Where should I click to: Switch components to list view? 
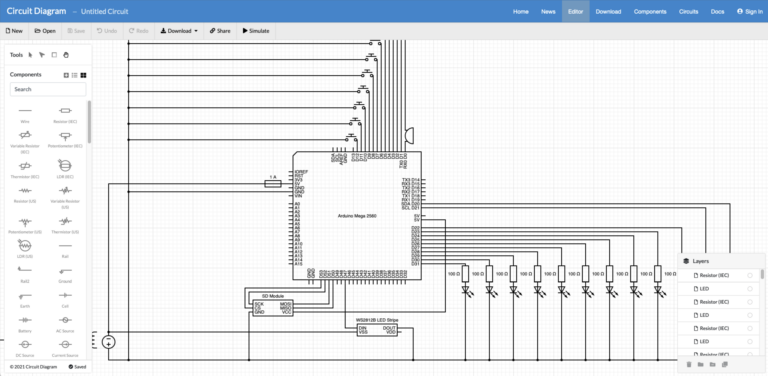click(74, 75)
